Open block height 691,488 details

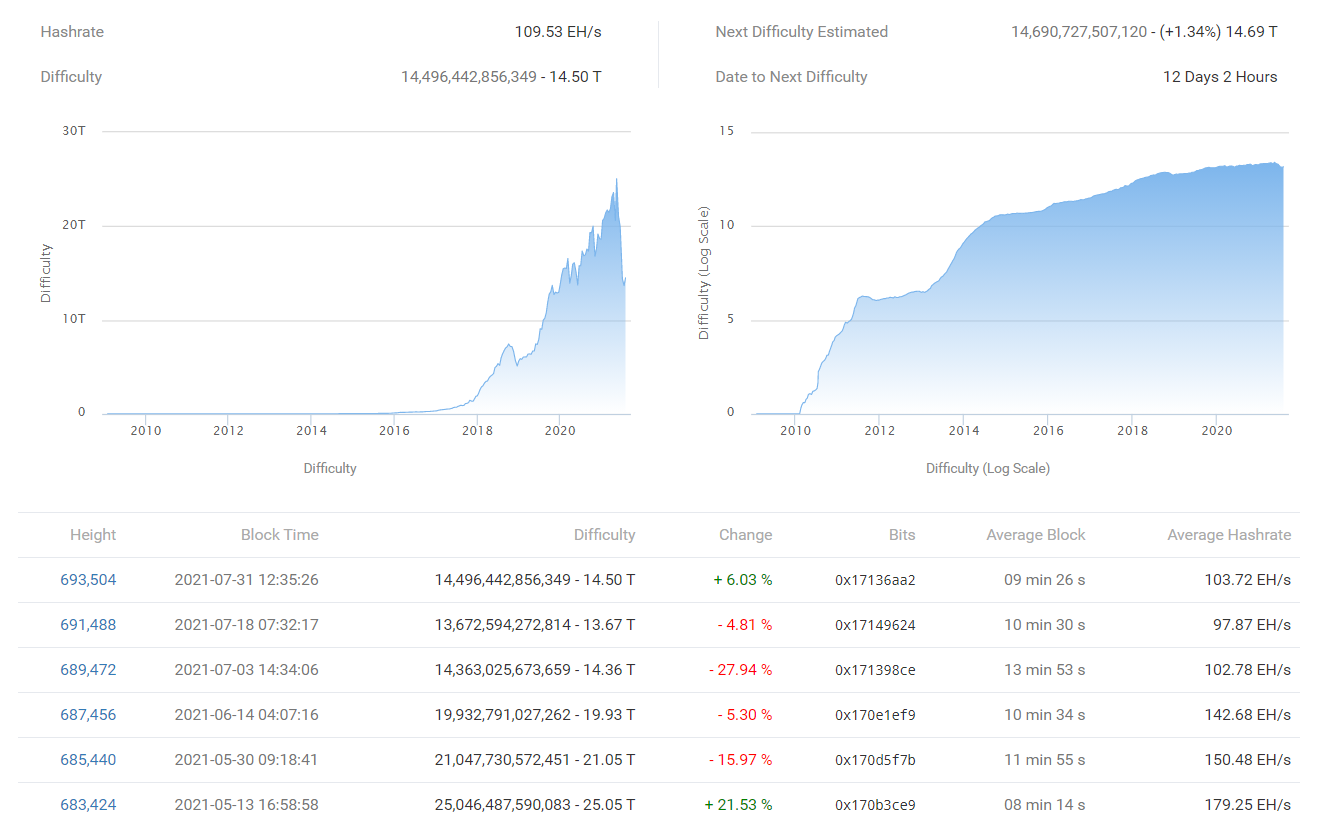coord(87,624)
